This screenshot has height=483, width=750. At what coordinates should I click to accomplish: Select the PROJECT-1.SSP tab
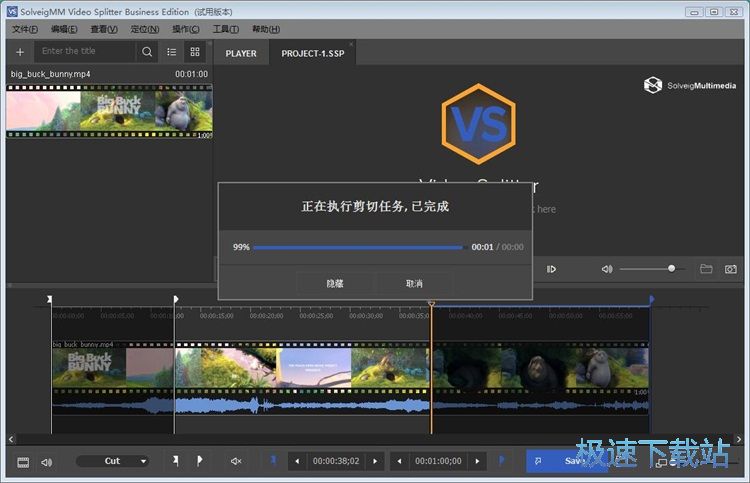click(x=312, y=54)
